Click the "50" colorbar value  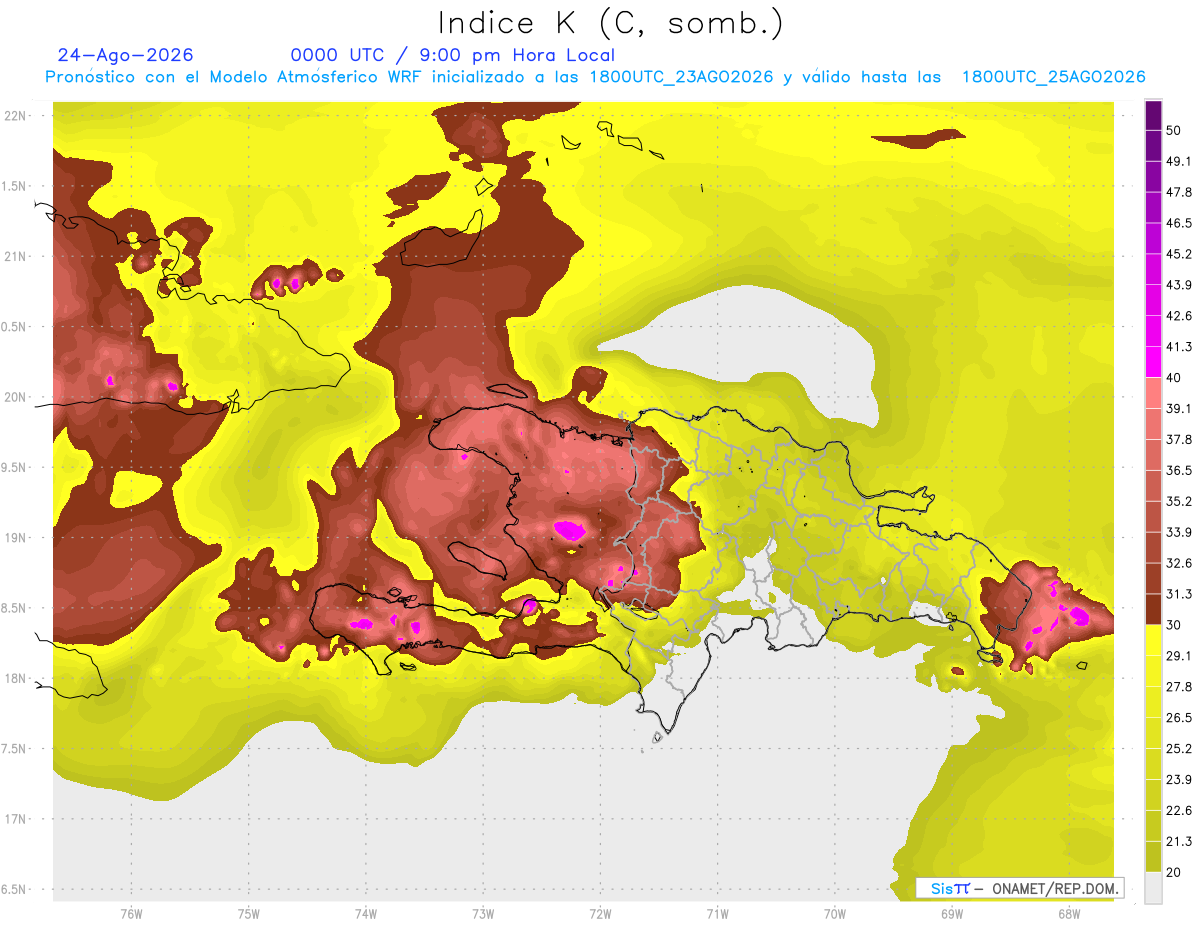point(1174,131)
